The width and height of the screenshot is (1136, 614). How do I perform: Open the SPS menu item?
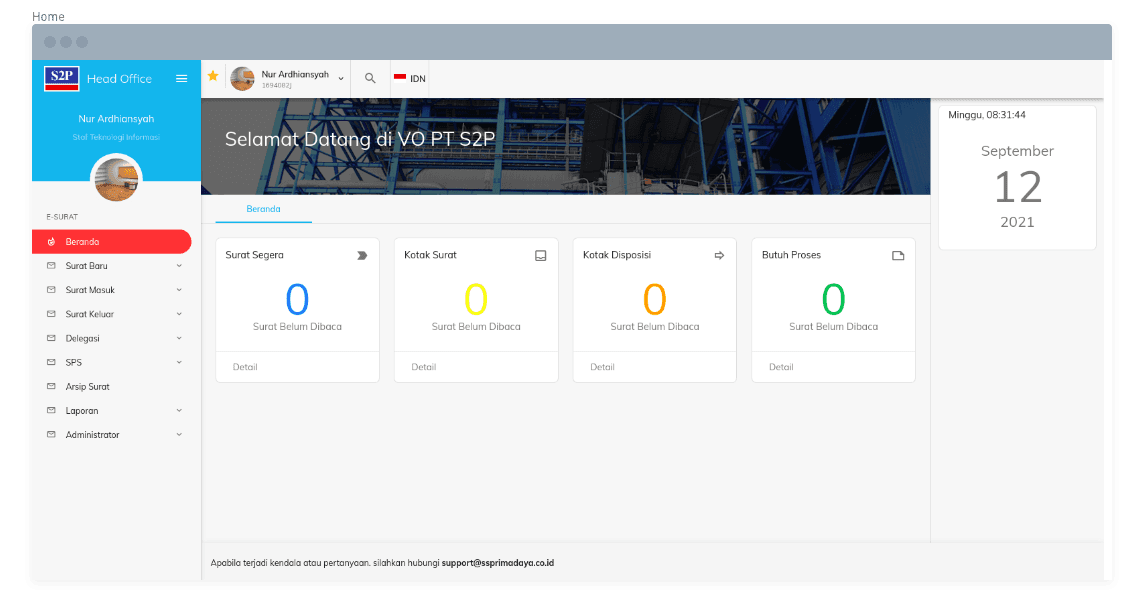point(116,362)
